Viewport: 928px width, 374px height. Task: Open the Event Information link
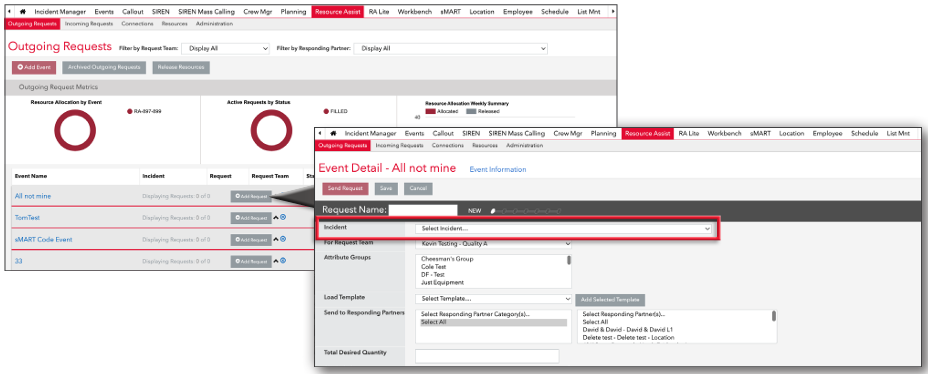click(498, 170)
